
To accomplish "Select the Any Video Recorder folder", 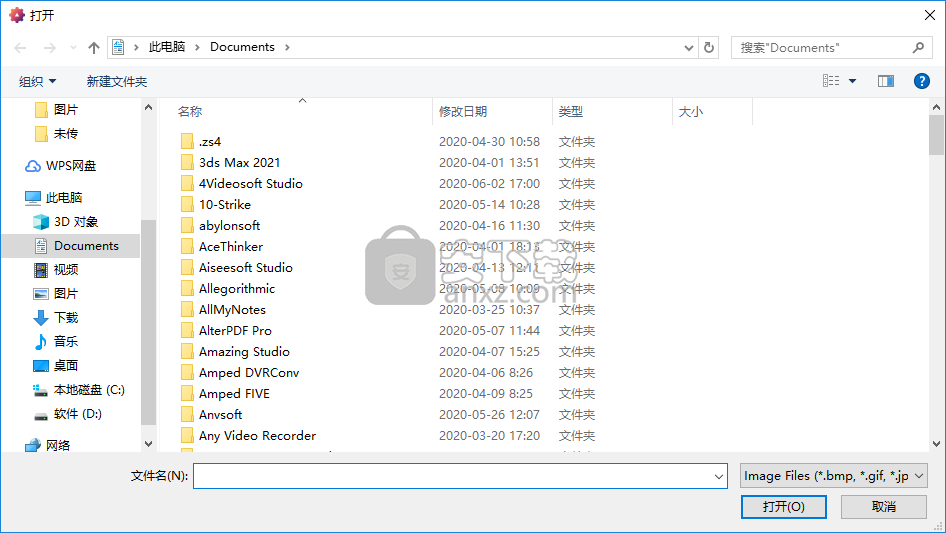I will click(x=248, y=436).
